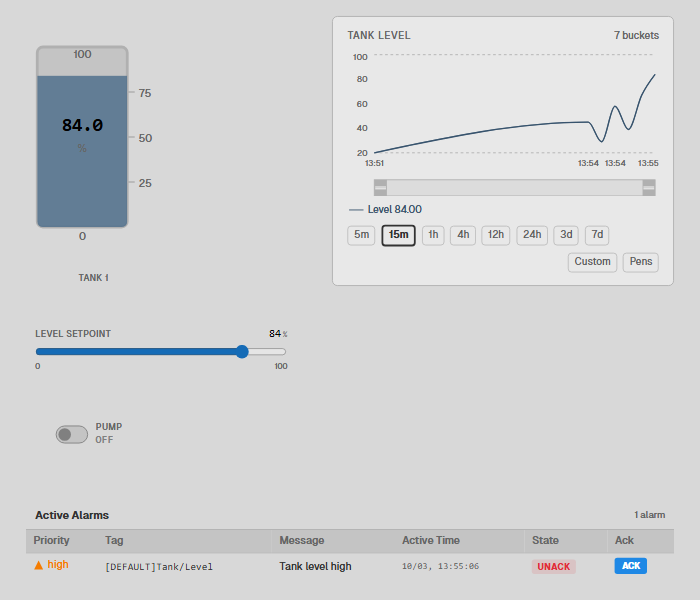Image resolution: width=700 pixels, height=600 pixels.
Task: Click the [DEFAULT]Tank/Level tag cell
Action: pos(159,567)
